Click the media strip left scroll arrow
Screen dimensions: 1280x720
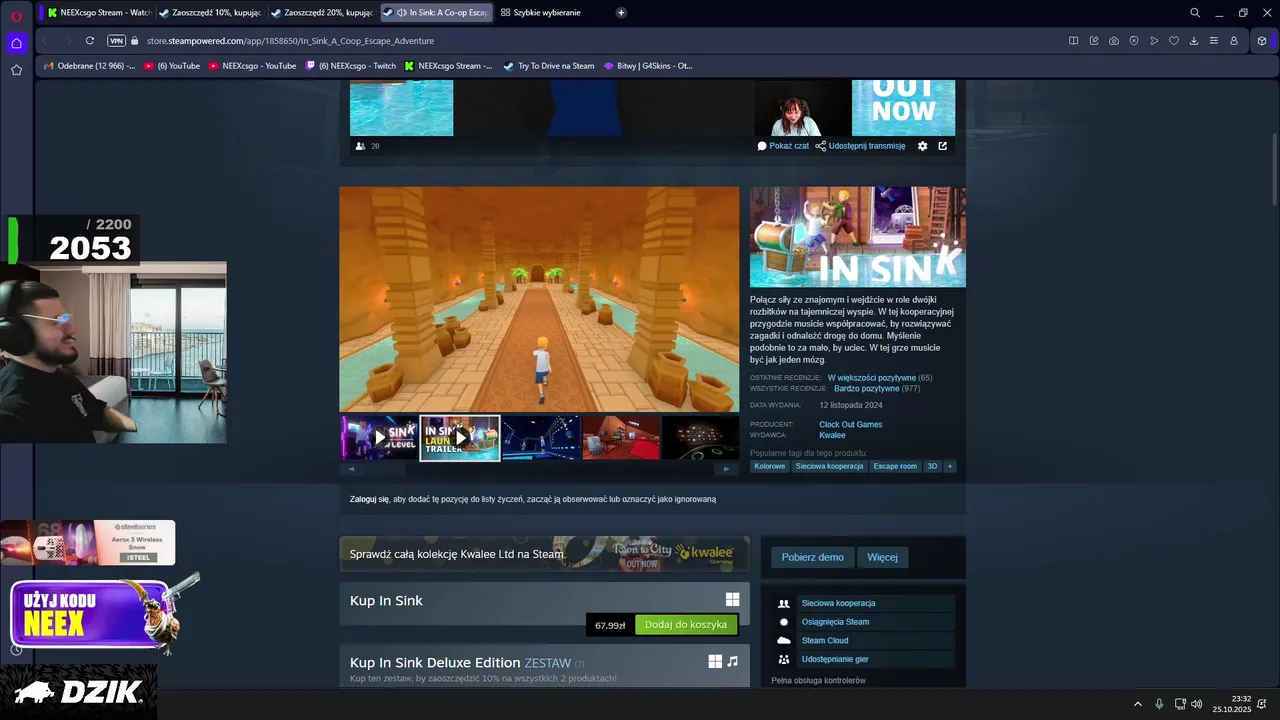tap(350, 468)
